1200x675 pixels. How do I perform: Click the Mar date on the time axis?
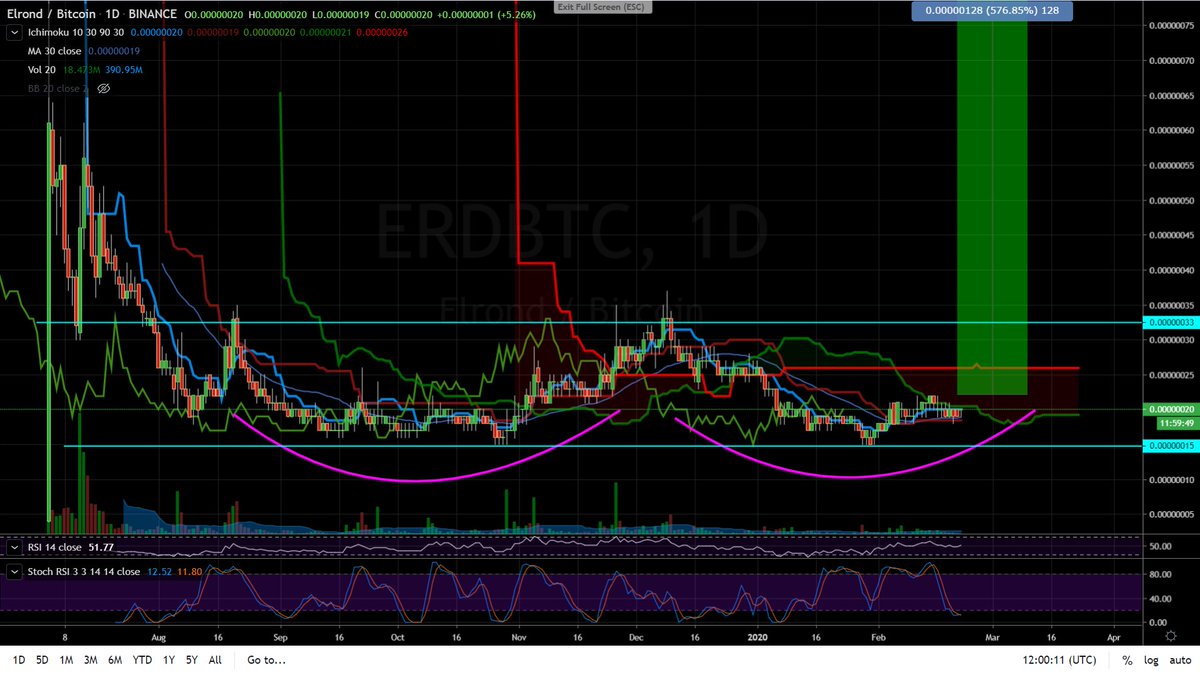click(992, 636)
